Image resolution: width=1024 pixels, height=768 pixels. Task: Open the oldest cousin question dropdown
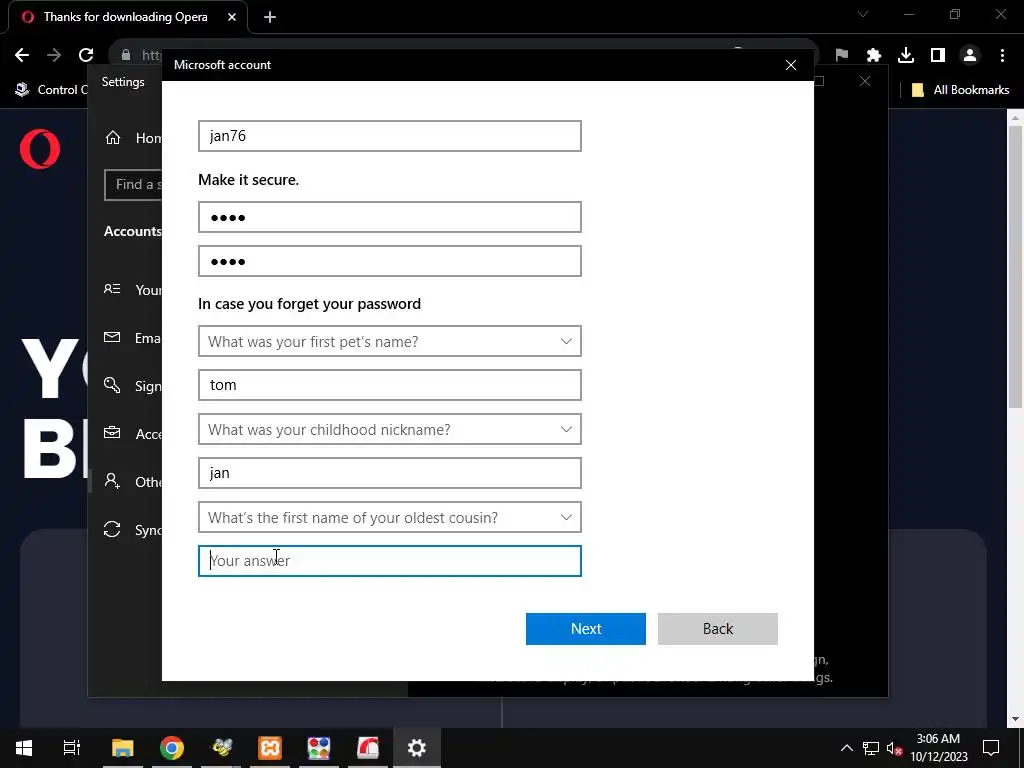tap(389, 517)
